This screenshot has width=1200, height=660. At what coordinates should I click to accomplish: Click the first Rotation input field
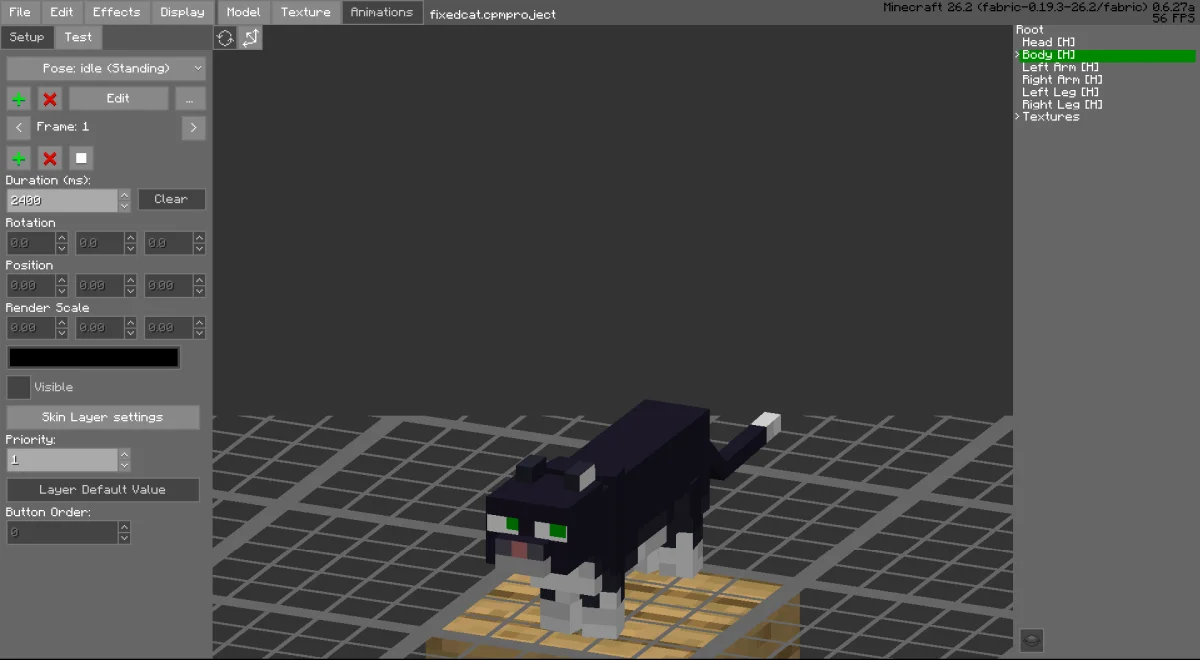[x=31, y=243]
